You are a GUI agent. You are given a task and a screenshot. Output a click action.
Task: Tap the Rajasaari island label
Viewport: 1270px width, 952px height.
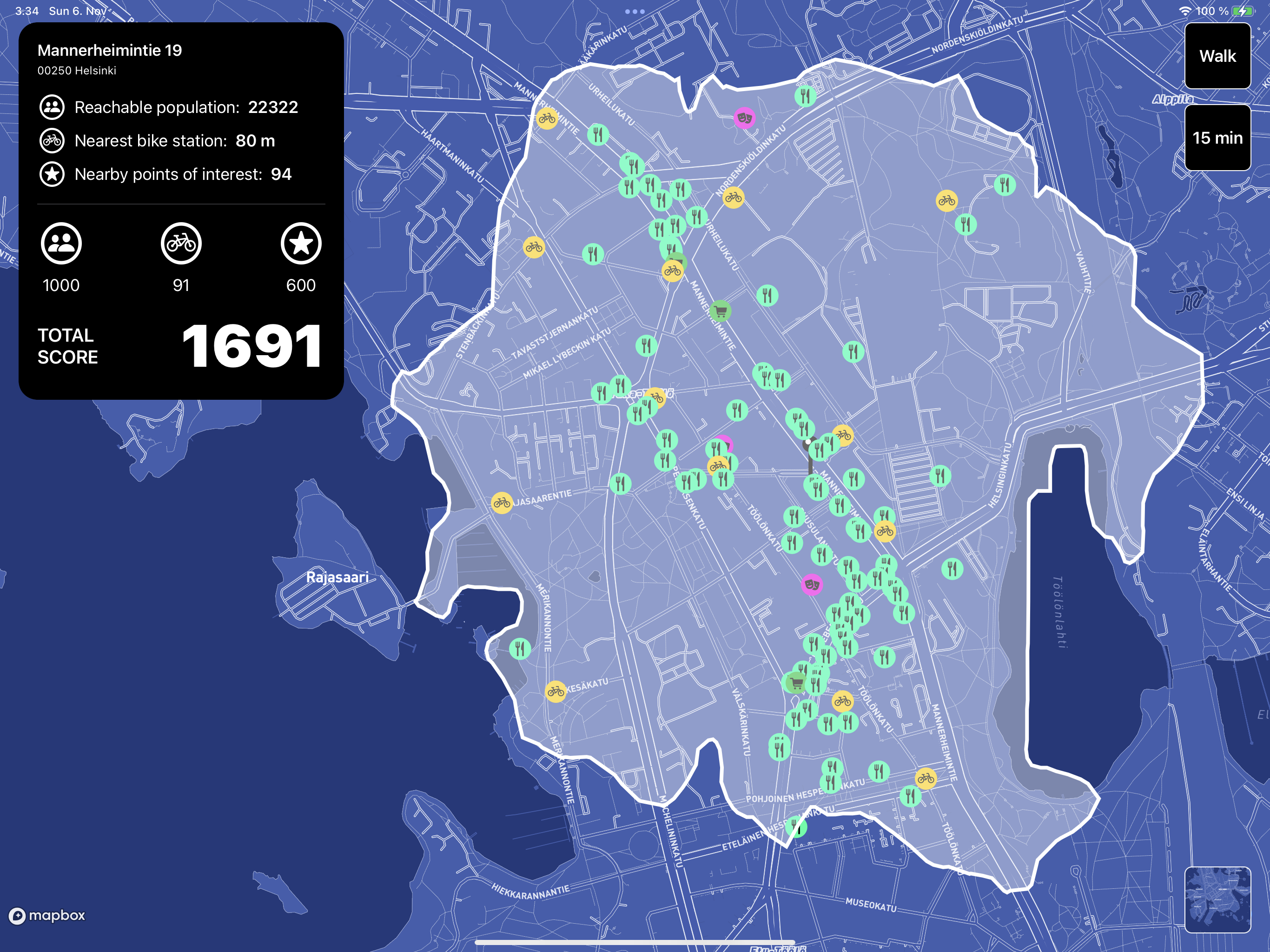(x=337, y=577)
